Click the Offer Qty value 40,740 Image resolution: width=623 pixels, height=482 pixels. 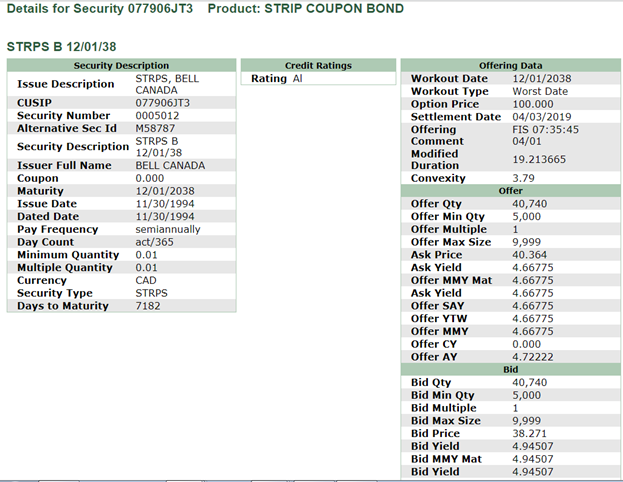530,203
